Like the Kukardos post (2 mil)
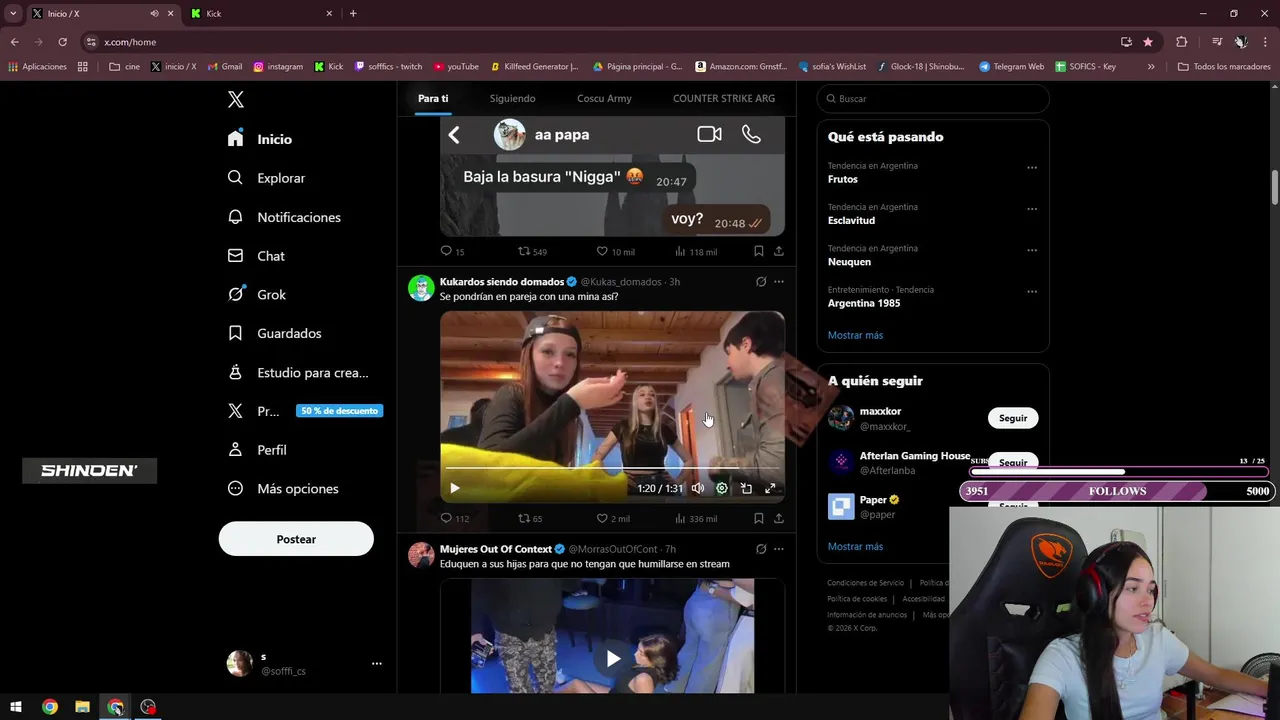The width and height of the screenshot is (1280, 720). (x=613, y=518)
